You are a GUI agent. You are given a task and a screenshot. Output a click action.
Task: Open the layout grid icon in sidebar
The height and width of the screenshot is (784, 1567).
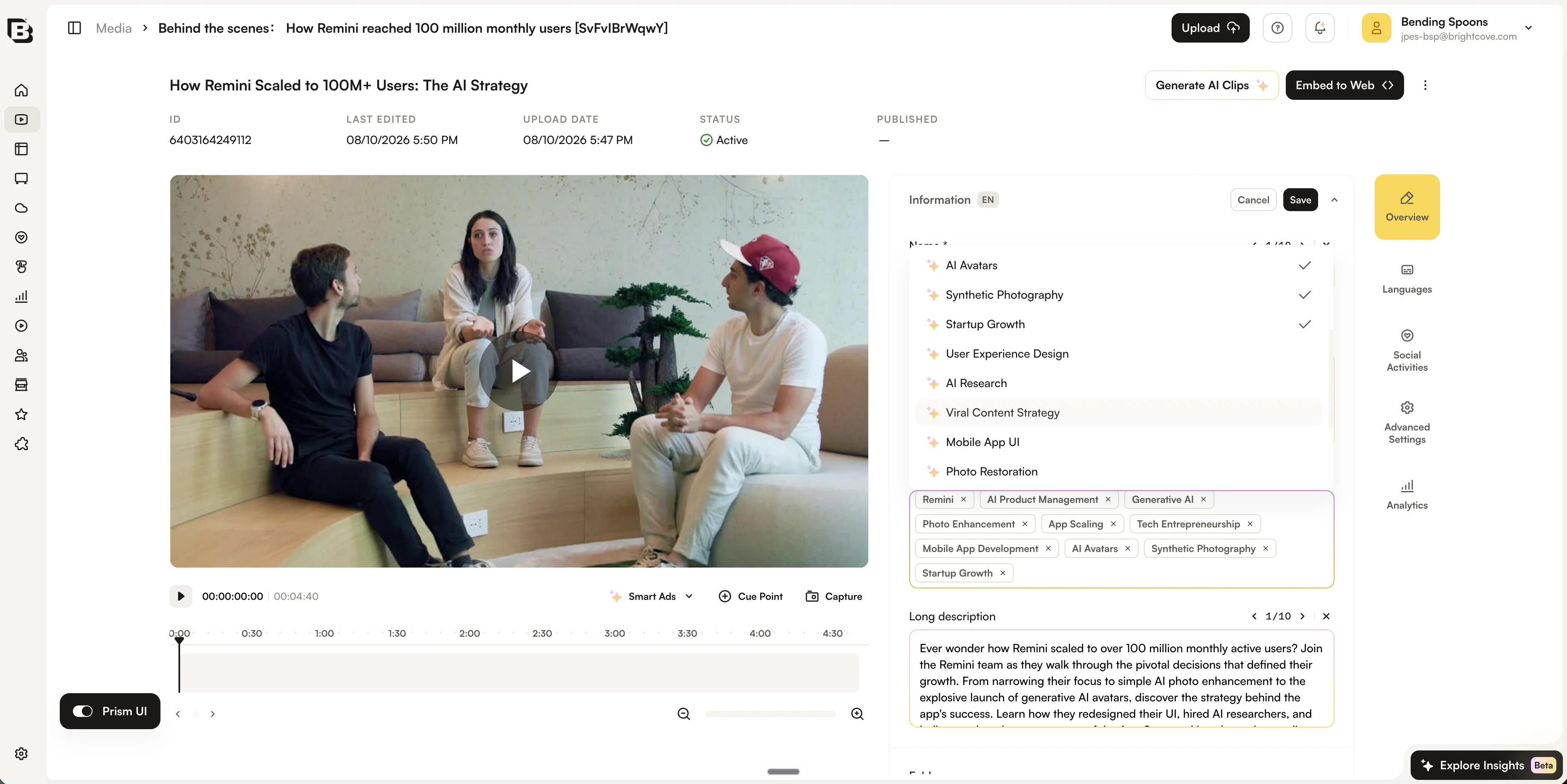[x=21, y=149]
